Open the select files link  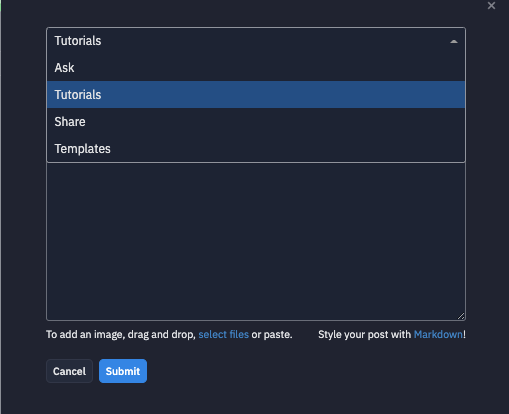coord(224,334)
